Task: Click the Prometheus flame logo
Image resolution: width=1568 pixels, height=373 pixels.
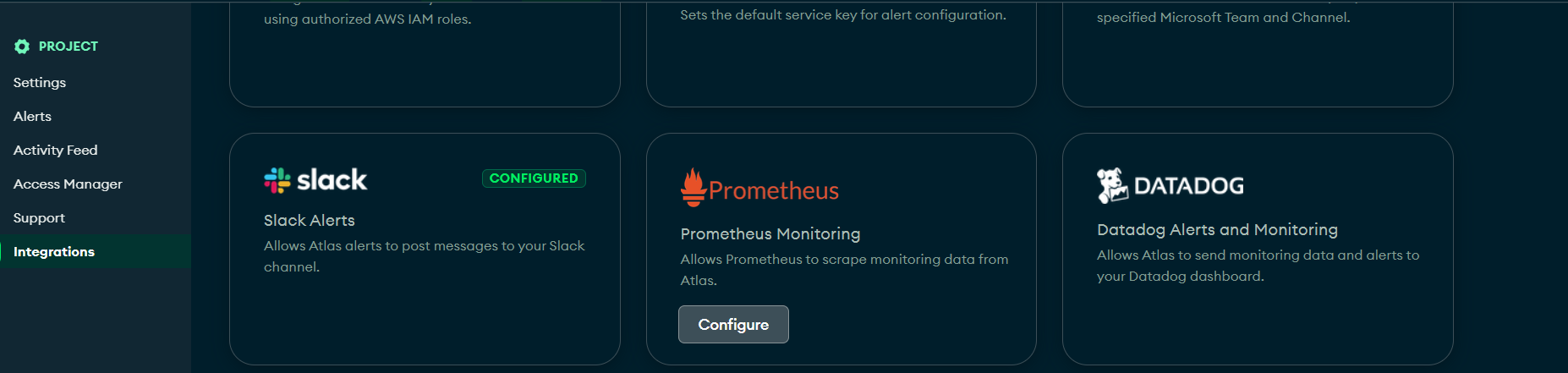Action: pos(694,187)
